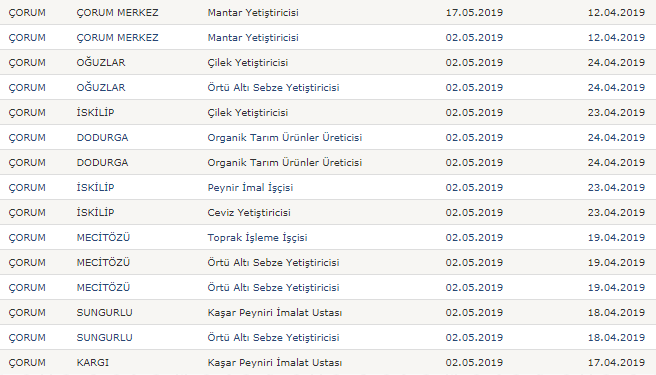Viewport: 656px width, 375px height.
Task: Open Ceviz Yetiştiricisi course link
Action: [x=249, y=213]
